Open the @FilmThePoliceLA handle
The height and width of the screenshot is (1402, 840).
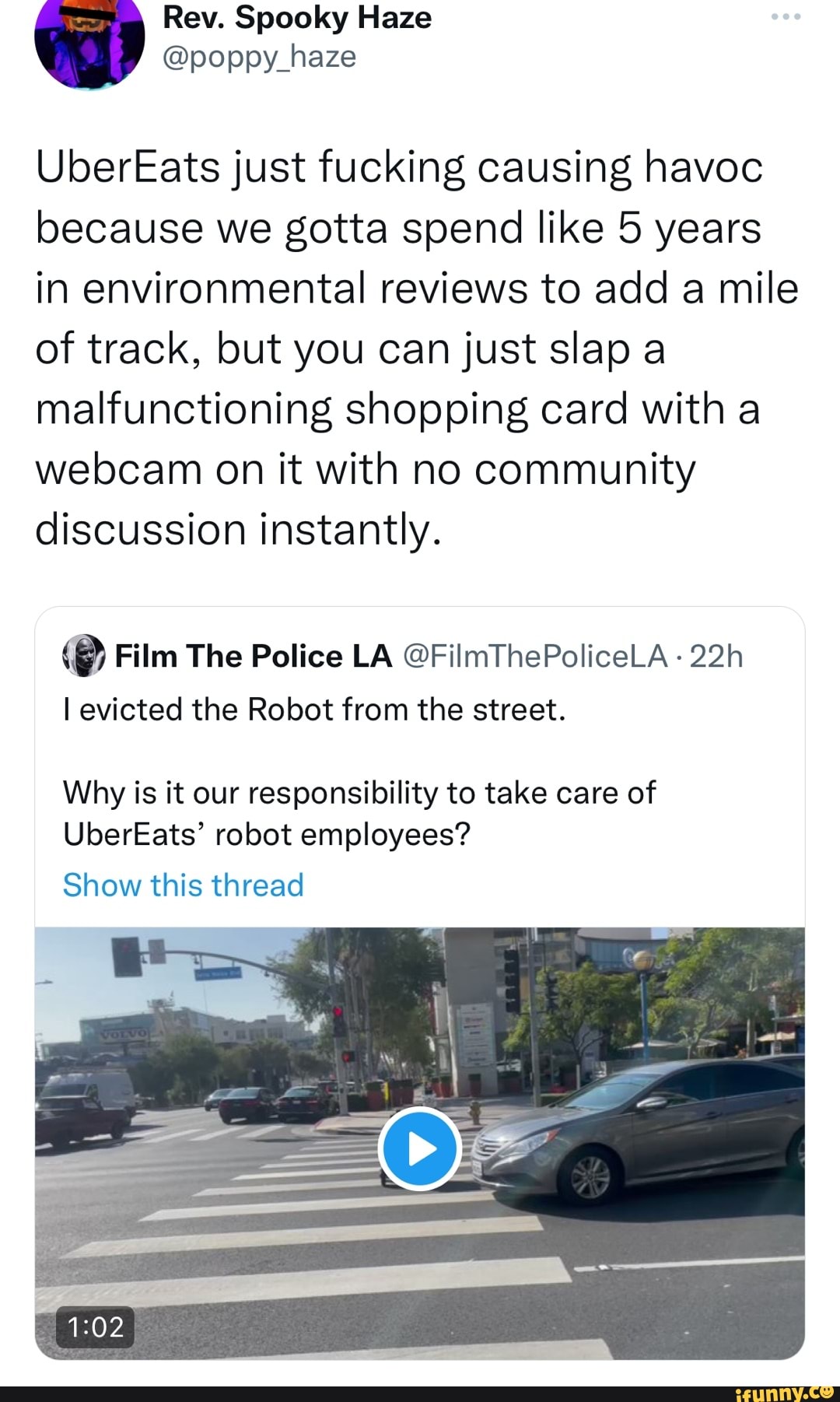[536, 656]
